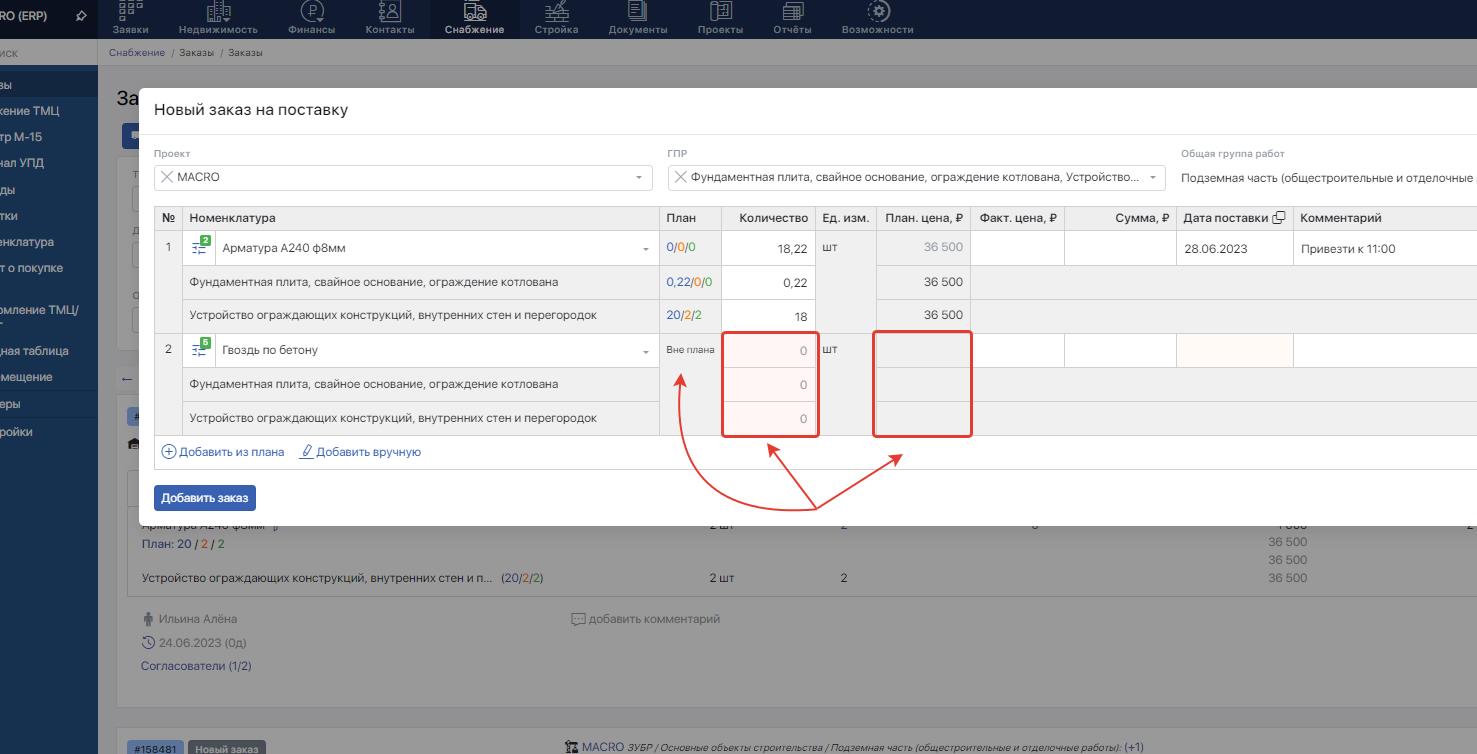The width and height of the screenshot is (1477, 754).
Task: Click the delivery date field 28.06.2023
Action: click(1233, 249)
